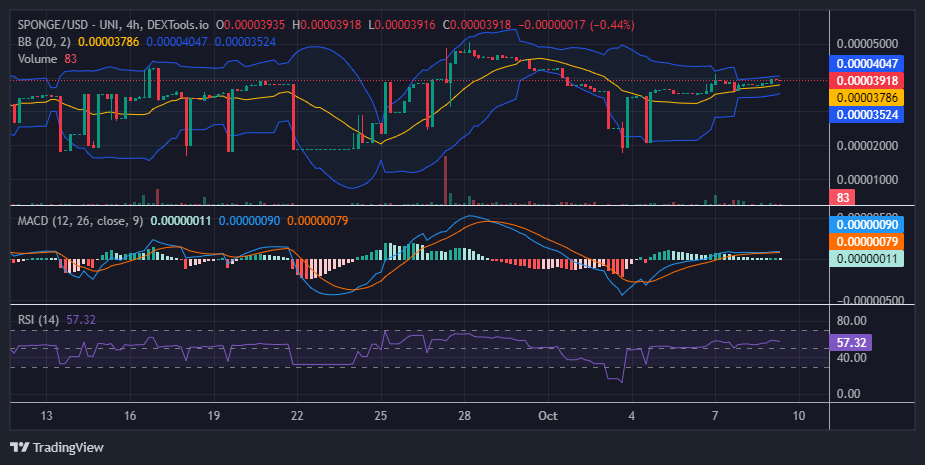Click the 10 date on time axis
The image size is (925, 465).
(x=798, y=416)
